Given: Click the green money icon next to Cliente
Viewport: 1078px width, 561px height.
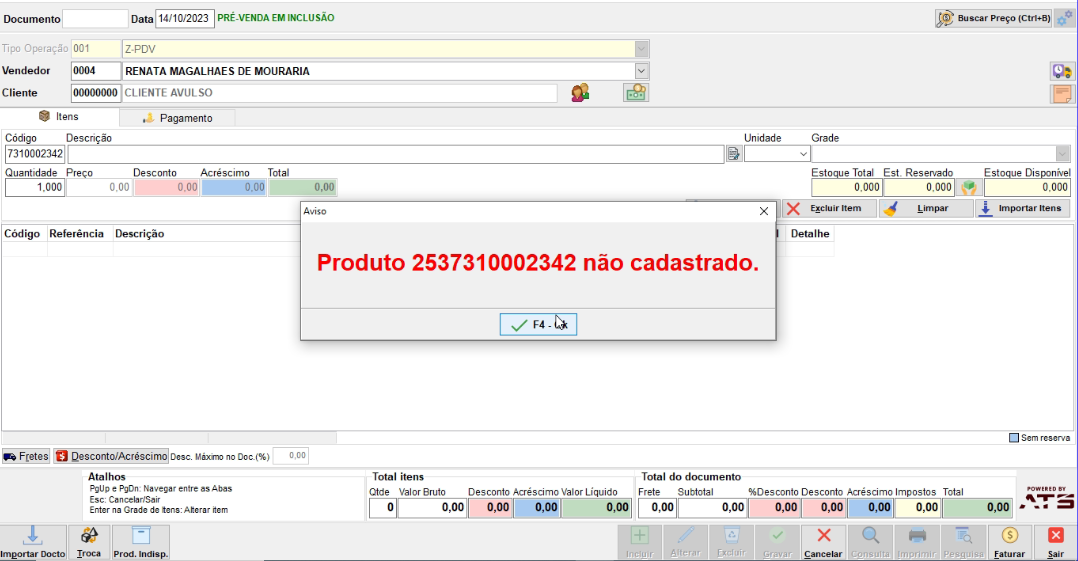Looking at the screenshot, I should pos(636,92).
